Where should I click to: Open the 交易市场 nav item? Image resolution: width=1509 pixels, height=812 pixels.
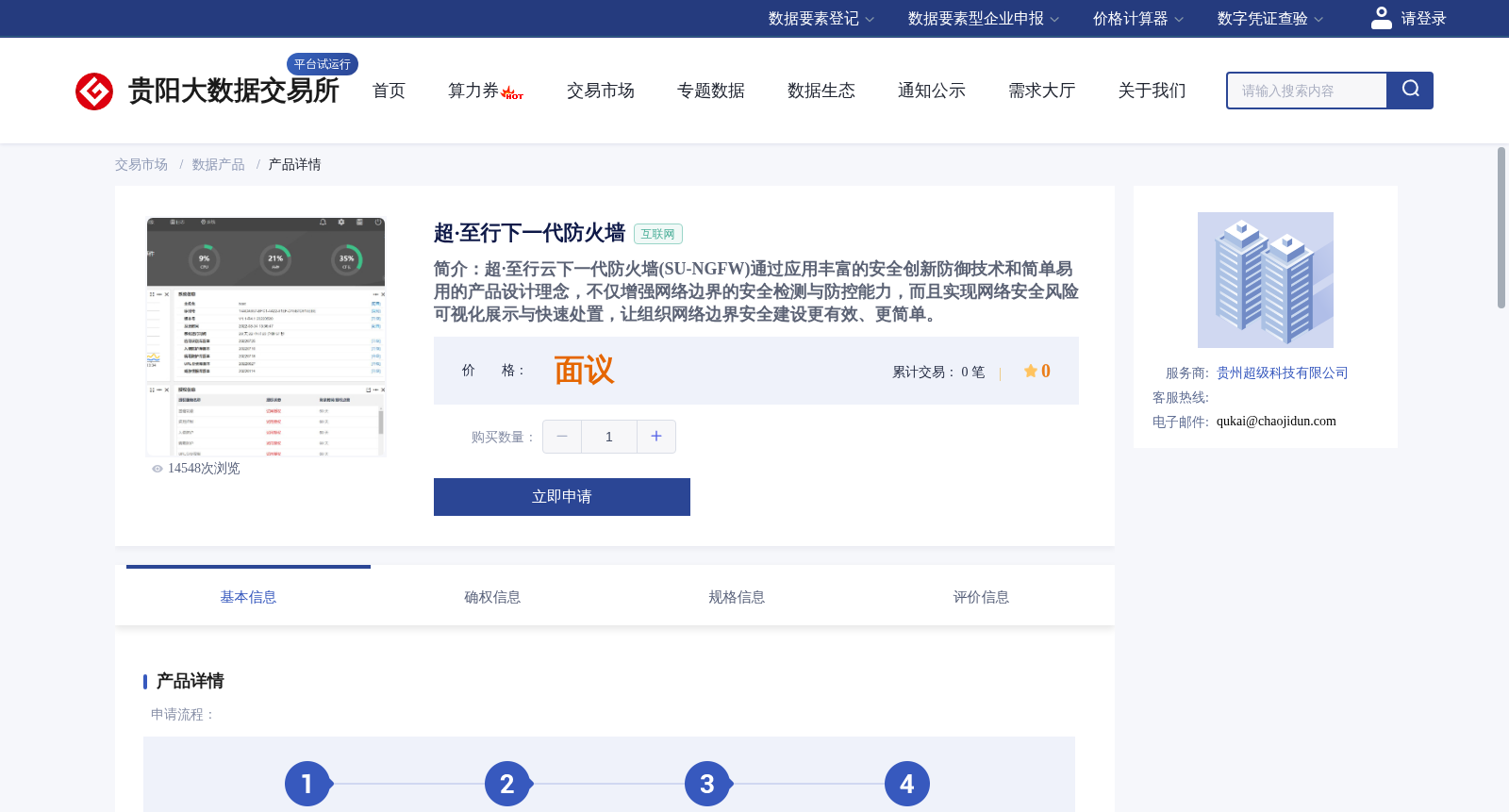click(x=601, y=91)
